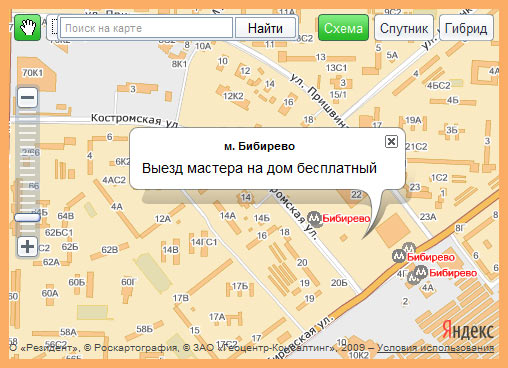Click the balloon title м. Бибирево
The height and width of the screenshot is (368, 508).
tap(259, 146)
